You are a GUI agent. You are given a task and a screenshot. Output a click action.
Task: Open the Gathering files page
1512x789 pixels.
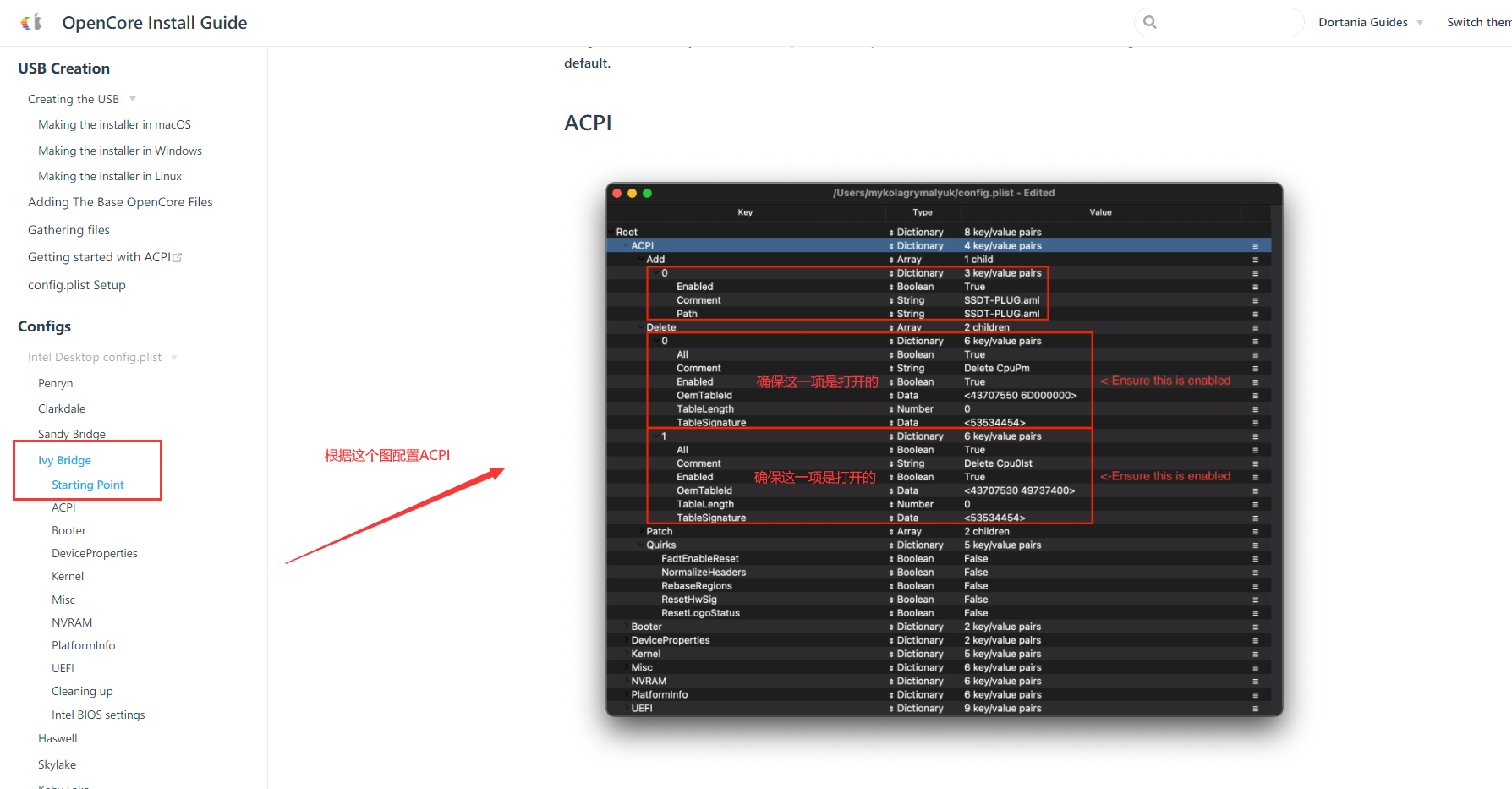[68, 230]
